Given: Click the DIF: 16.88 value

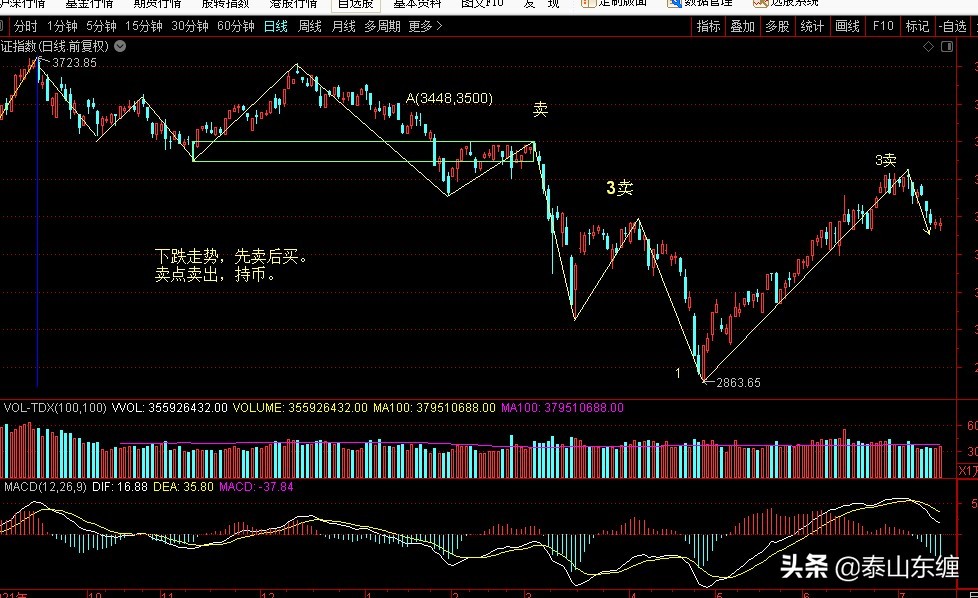Looking at the screenshot, I should 120,486.
